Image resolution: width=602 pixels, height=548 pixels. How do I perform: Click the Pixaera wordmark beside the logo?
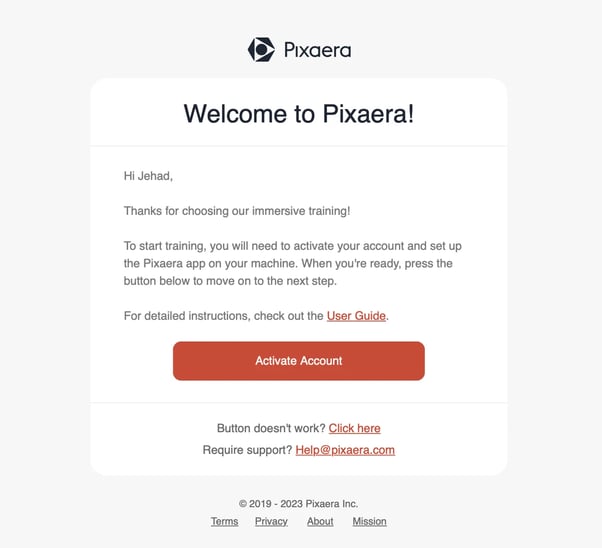coord(317,50)
